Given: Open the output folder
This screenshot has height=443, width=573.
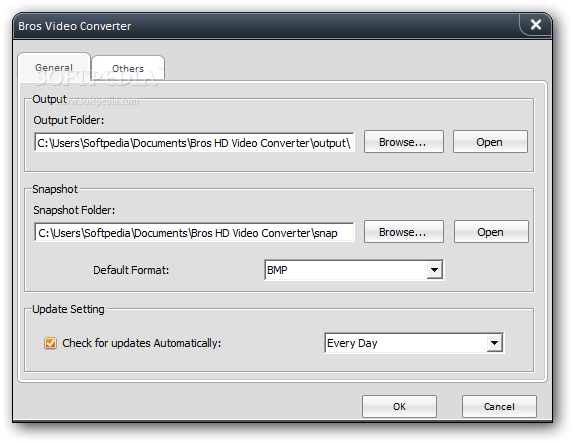Looking at the screenshot, I should 490,142.
